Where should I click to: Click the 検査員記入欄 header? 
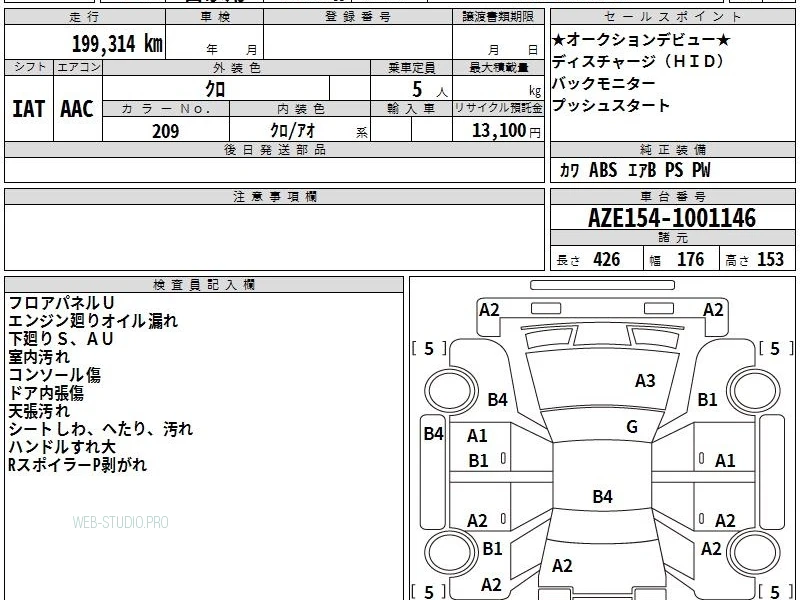pos(204,285)
